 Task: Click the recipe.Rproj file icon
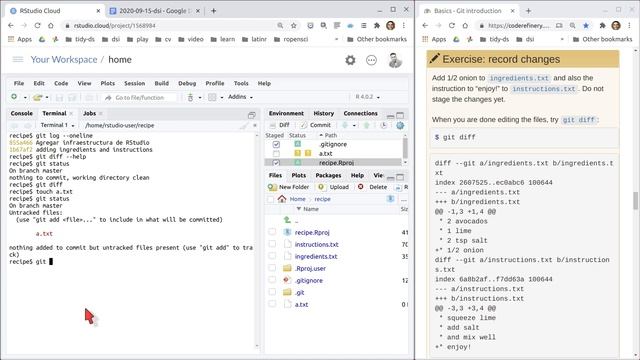click(287, 232)
